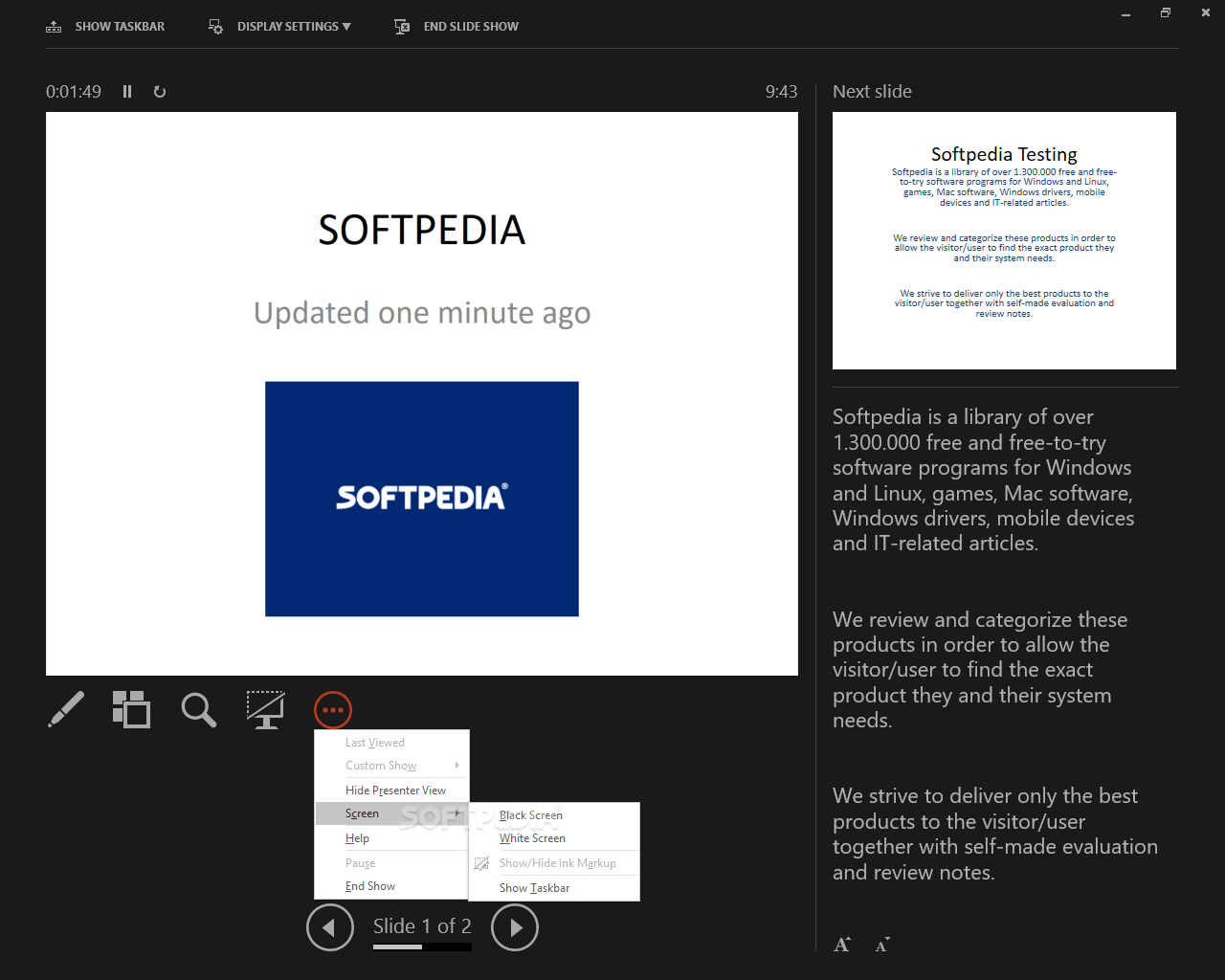Pause the presentation timer
Image resolution: width=1225 pixels, height=980 pixels.
[127, 92]
